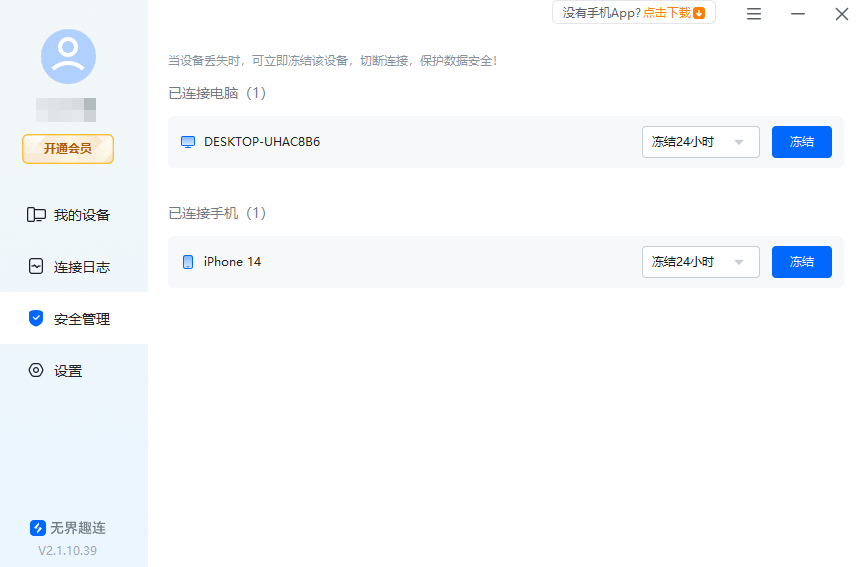The height and width of the screenshot is (567, 861).
Task: Click the 无界趣连 logo icon
Action: (x=38, y=528)
